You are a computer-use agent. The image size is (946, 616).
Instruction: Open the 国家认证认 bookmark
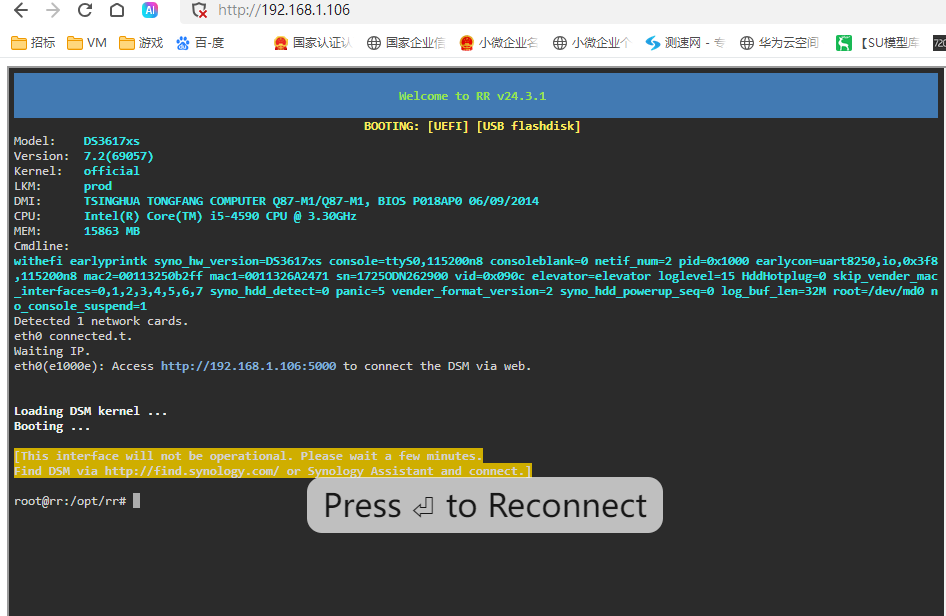pos(312,43)
